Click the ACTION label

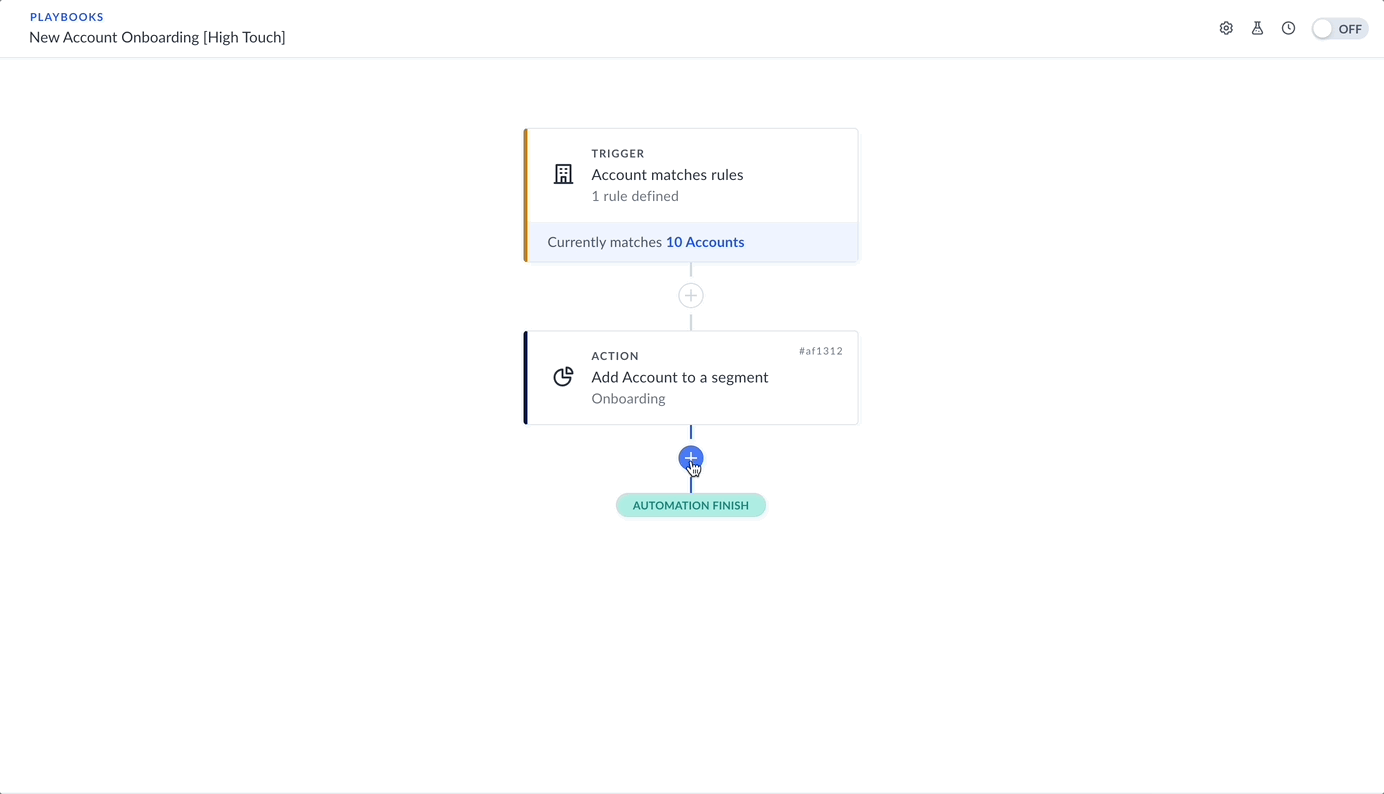(615, 356)
